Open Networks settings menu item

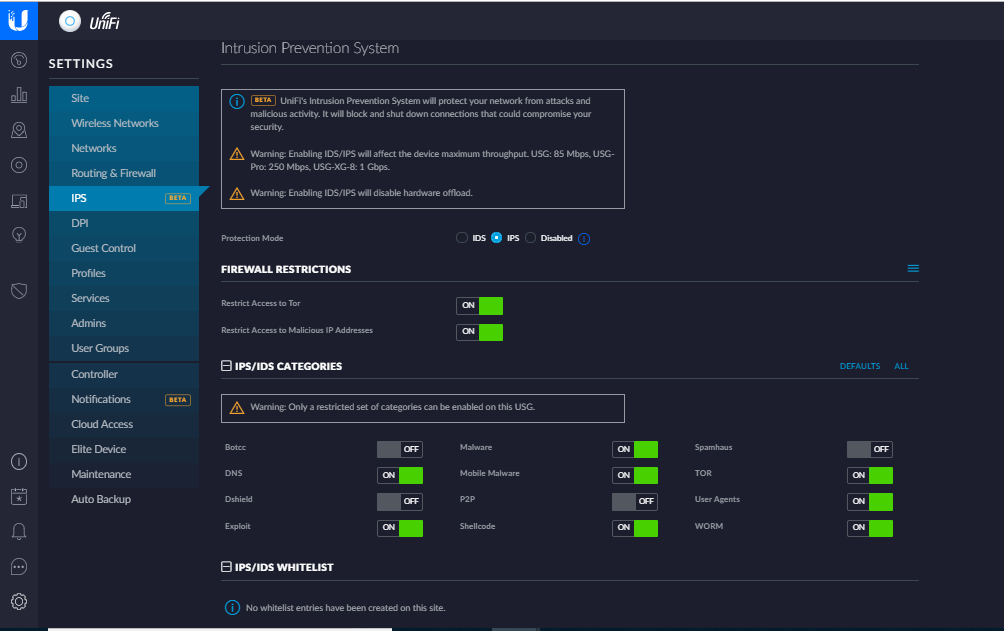124,148
